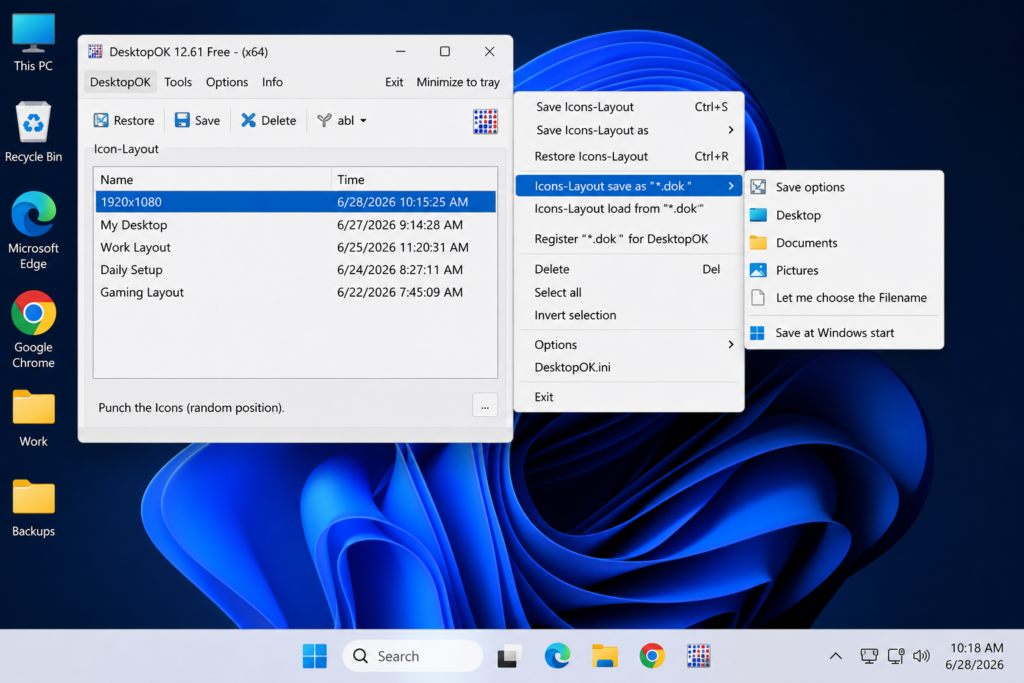The image size is (1024, 683).
Task: Choose Save Icons-Layout menu entry
Action: point(629,106)
